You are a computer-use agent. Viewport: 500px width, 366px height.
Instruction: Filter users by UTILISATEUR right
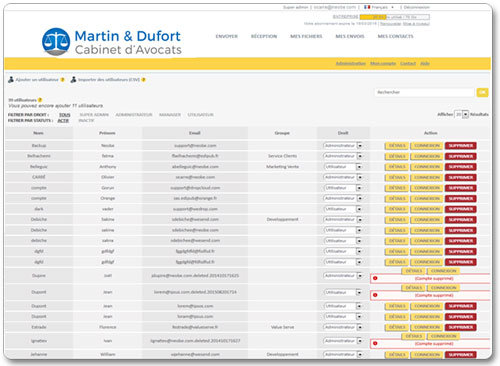coord(200,115)
